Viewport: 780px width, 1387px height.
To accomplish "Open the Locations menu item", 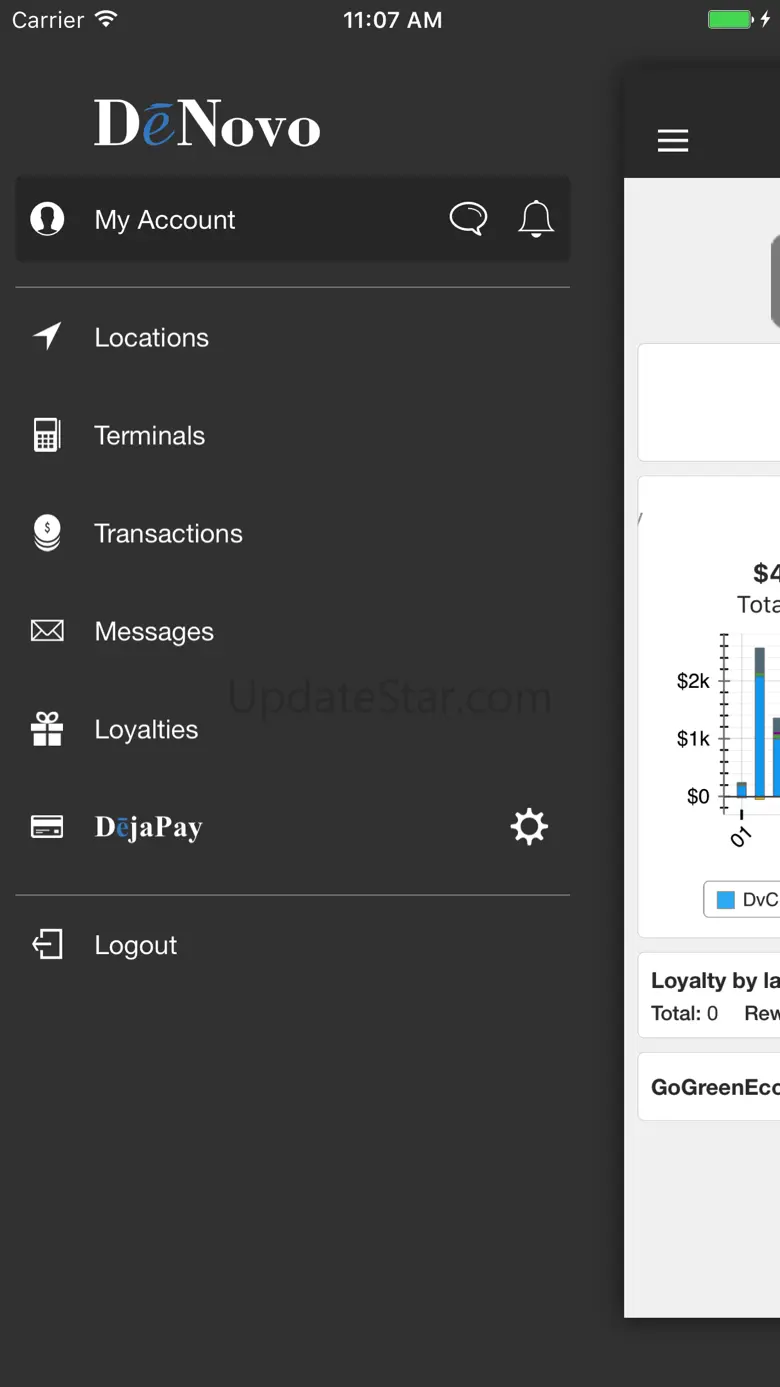I will (x=152, y=338).
